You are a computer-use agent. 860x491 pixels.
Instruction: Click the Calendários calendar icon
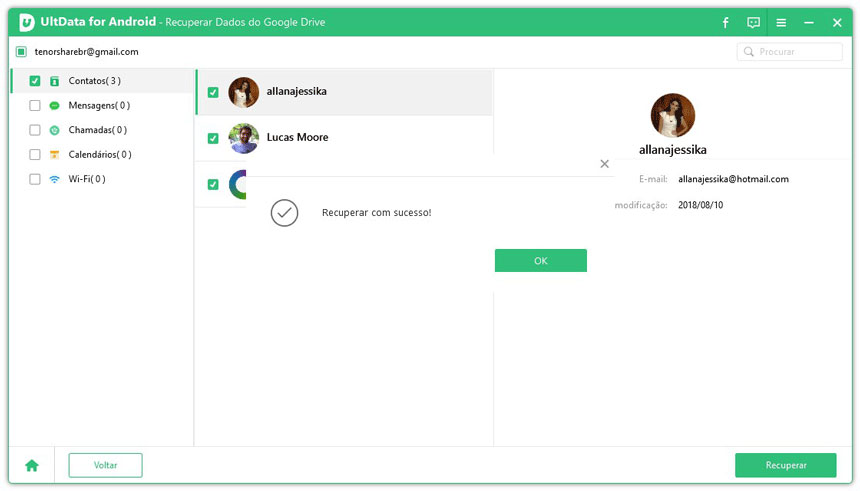tap(54, 155)
